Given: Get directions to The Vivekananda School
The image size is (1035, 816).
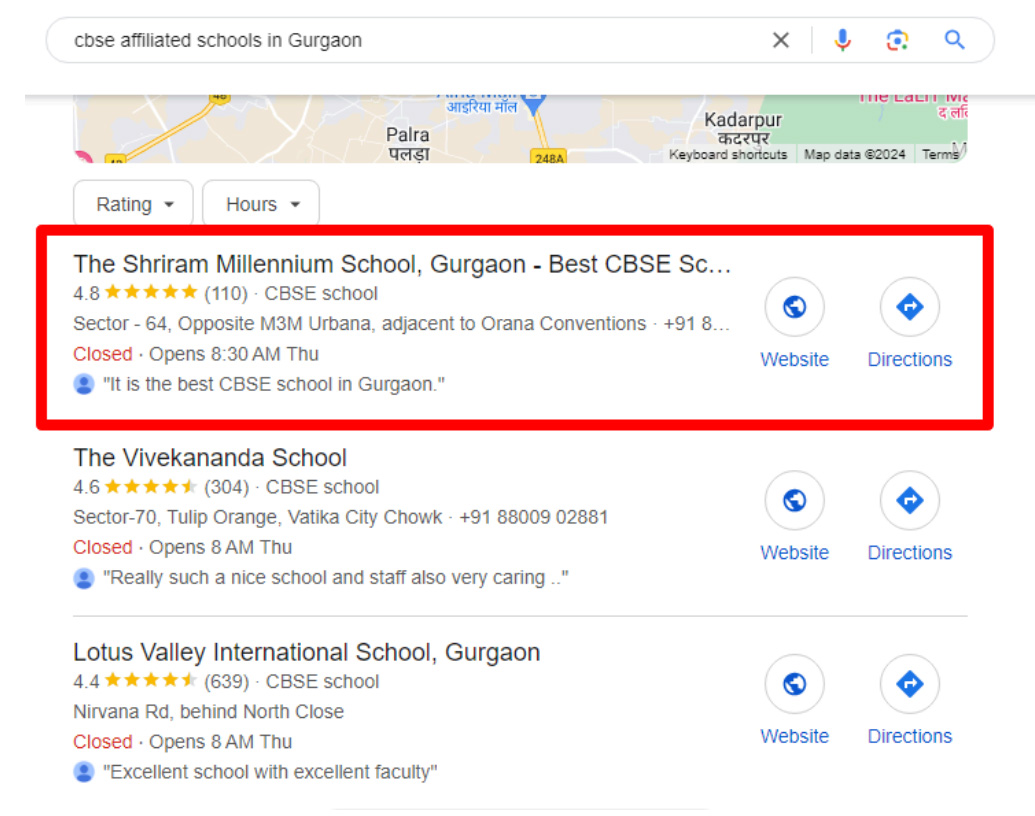Looking at the screenshot, I should click(909, 501).
